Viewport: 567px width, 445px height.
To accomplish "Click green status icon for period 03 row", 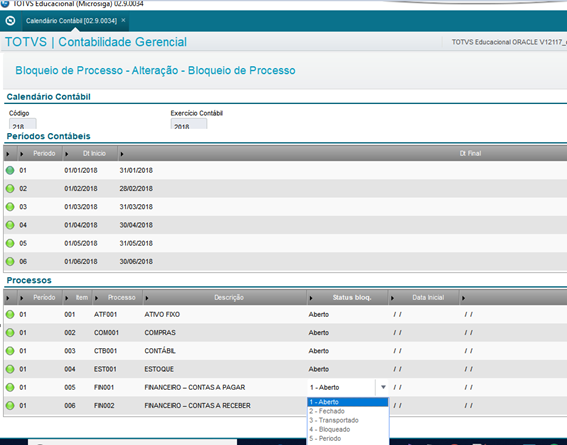I will coord(10,207).
